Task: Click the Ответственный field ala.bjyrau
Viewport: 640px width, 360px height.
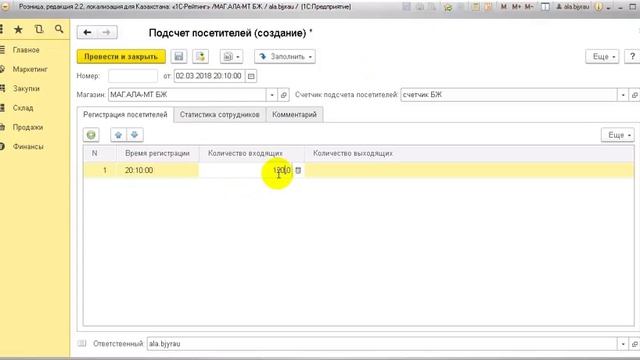Action: (x=382, y=344)
